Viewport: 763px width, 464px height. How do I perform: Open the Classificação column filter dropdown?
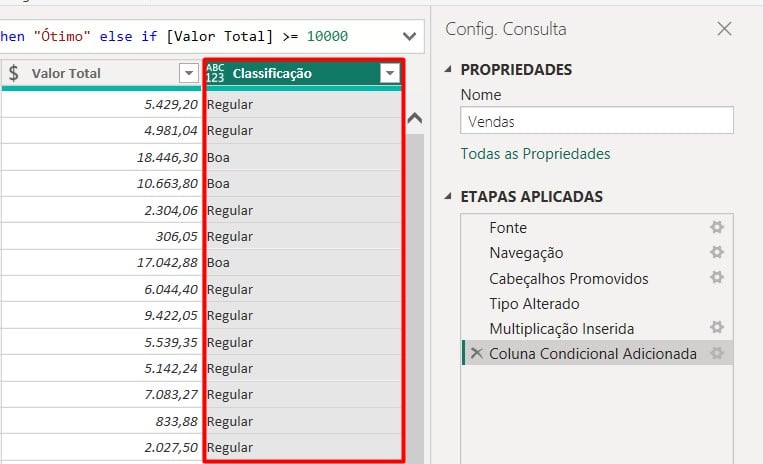389,73
